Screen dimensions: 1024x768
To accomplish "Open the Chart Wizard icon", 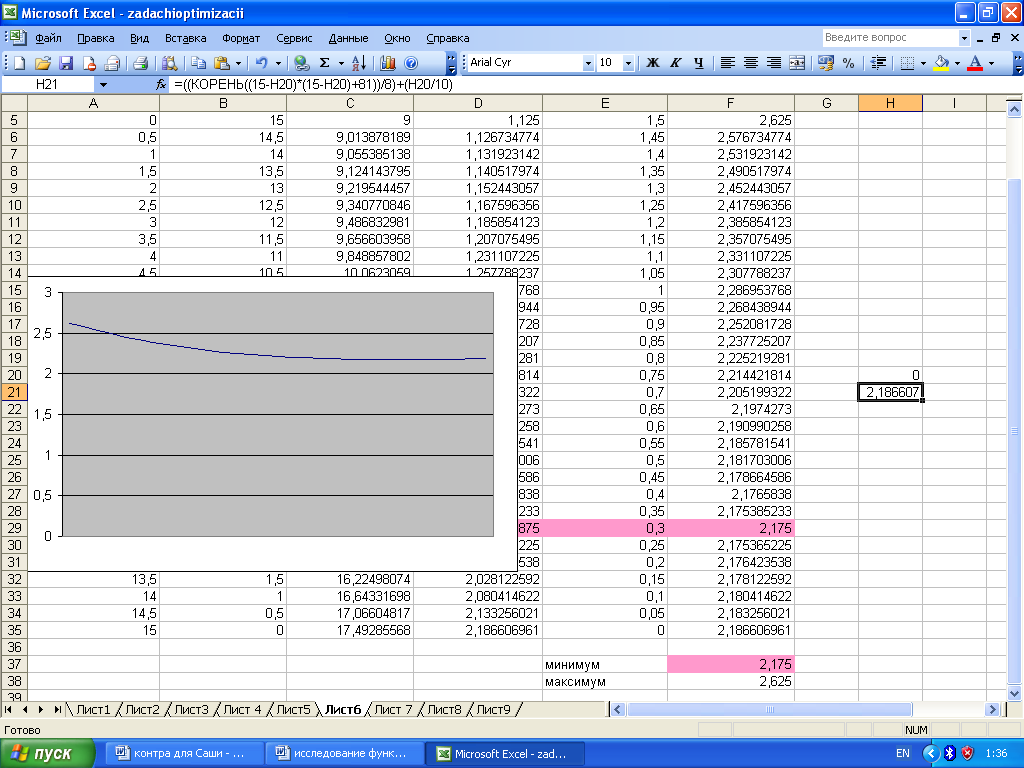I will pyautogui.click(x=387, y=62).
